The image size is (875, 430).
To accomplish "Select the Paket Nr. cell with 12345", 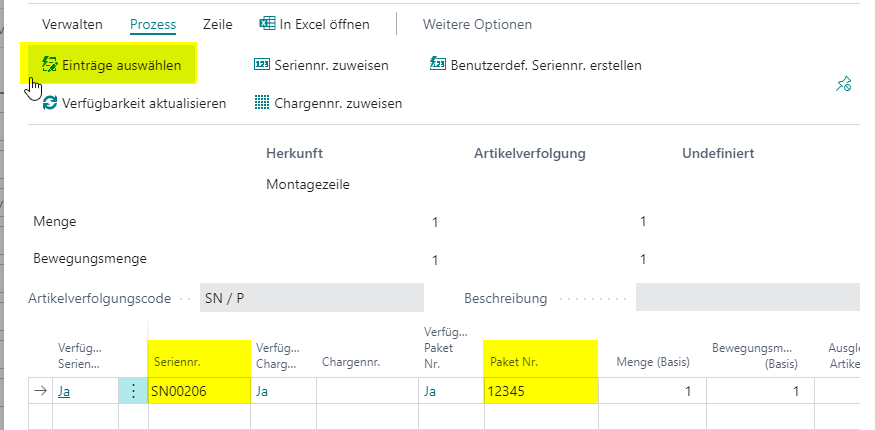I will pyautogui.click(x=541, y=391).
